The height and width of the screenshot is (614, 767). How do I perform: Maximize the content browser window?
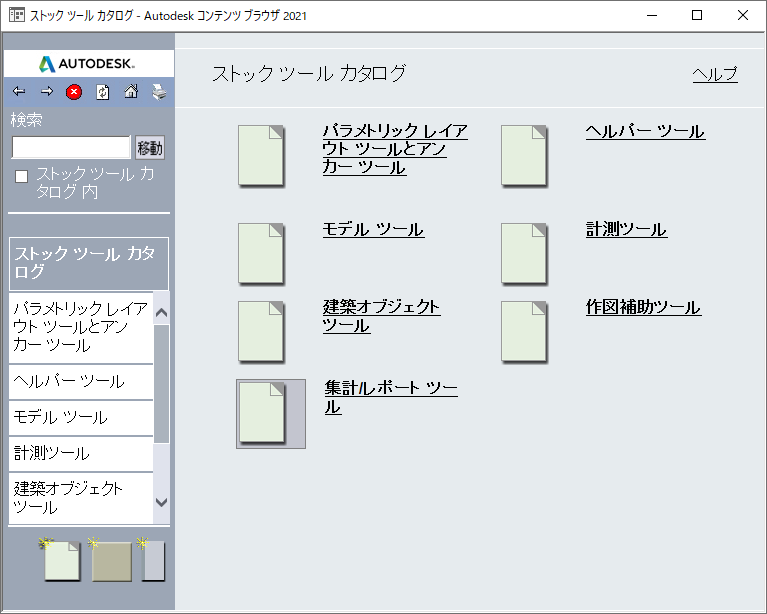(x=697, y=15)
